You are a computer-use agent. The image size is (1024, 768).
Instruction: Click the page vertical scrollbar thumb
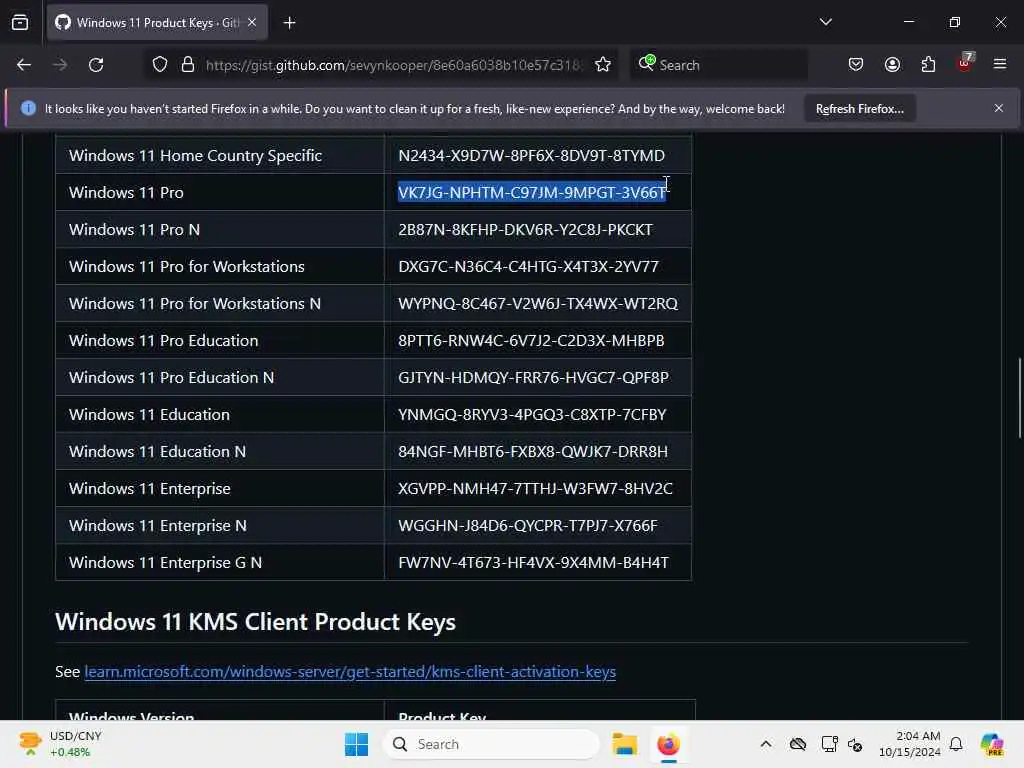(x=1019, y=398)
